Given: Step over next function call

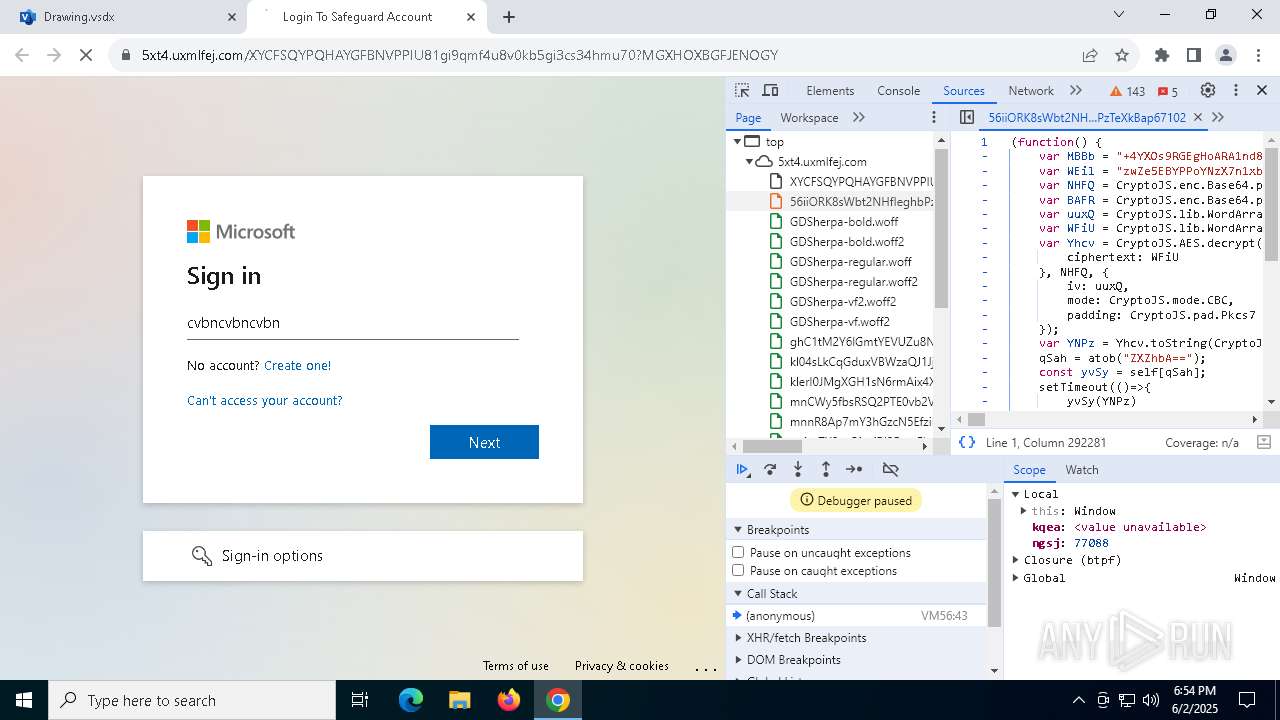Looking at the screenshot, I should (770, 469).
